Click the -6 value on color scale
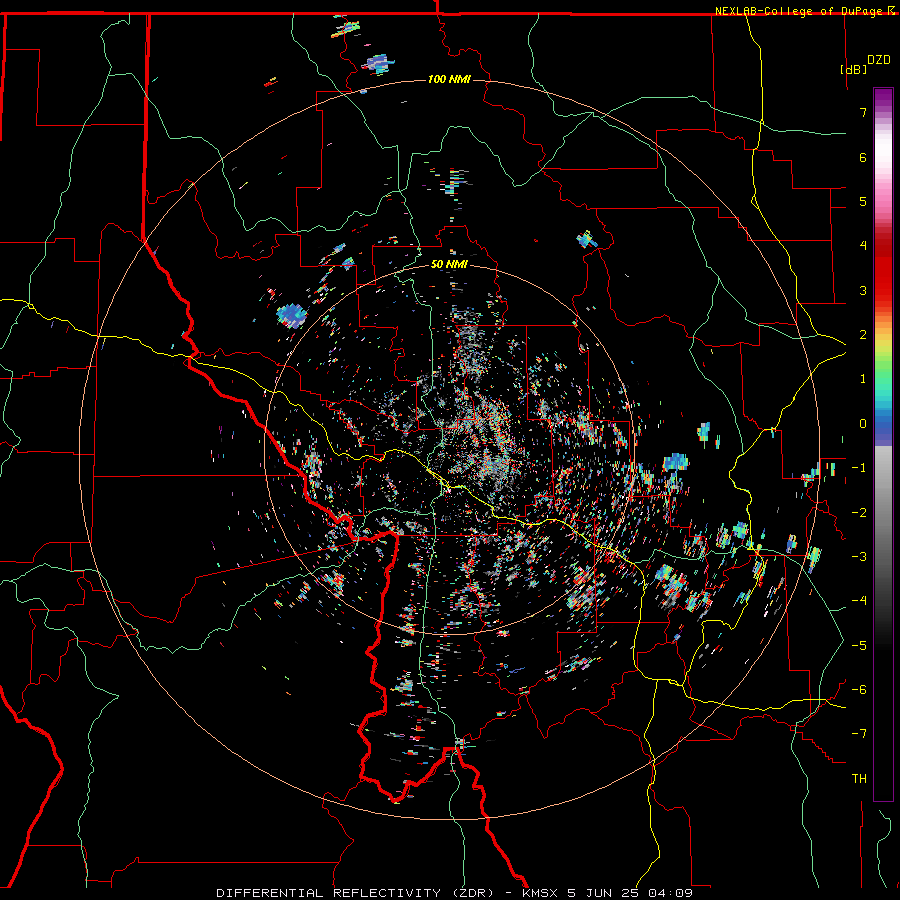The width and height of the screenshot is (900, 900). 859,689
